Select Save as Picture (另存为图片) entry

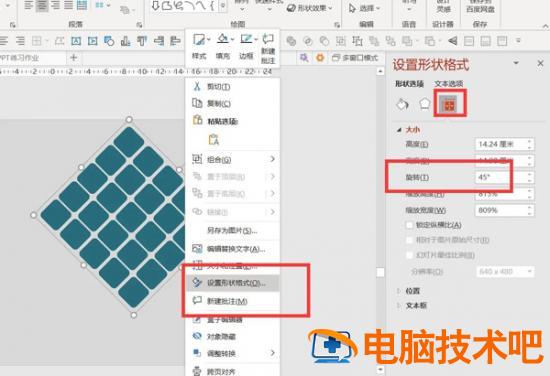[232, 230]
